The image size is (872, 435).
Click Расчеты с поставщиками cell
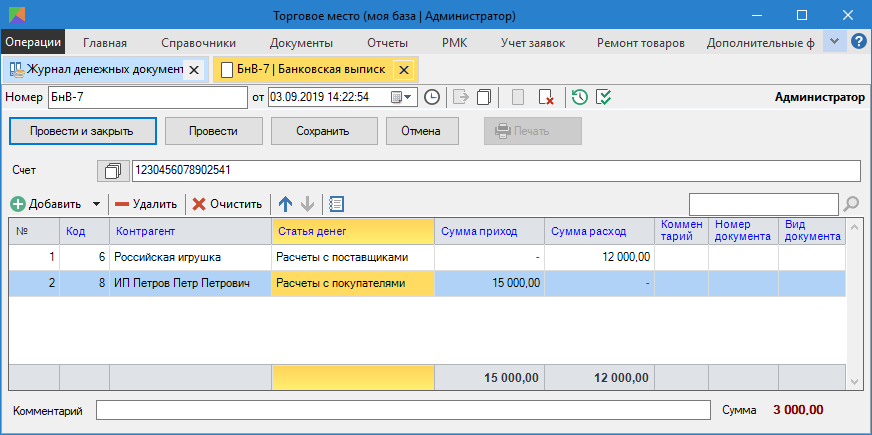353,258
